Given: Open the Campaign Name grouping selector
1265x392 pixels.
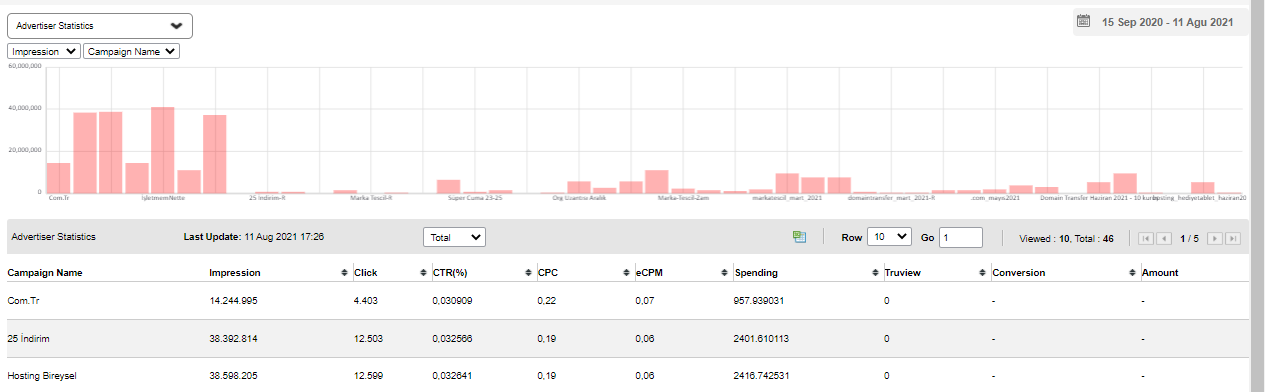Looking at the screenshot, I should (x=131, y=51).
